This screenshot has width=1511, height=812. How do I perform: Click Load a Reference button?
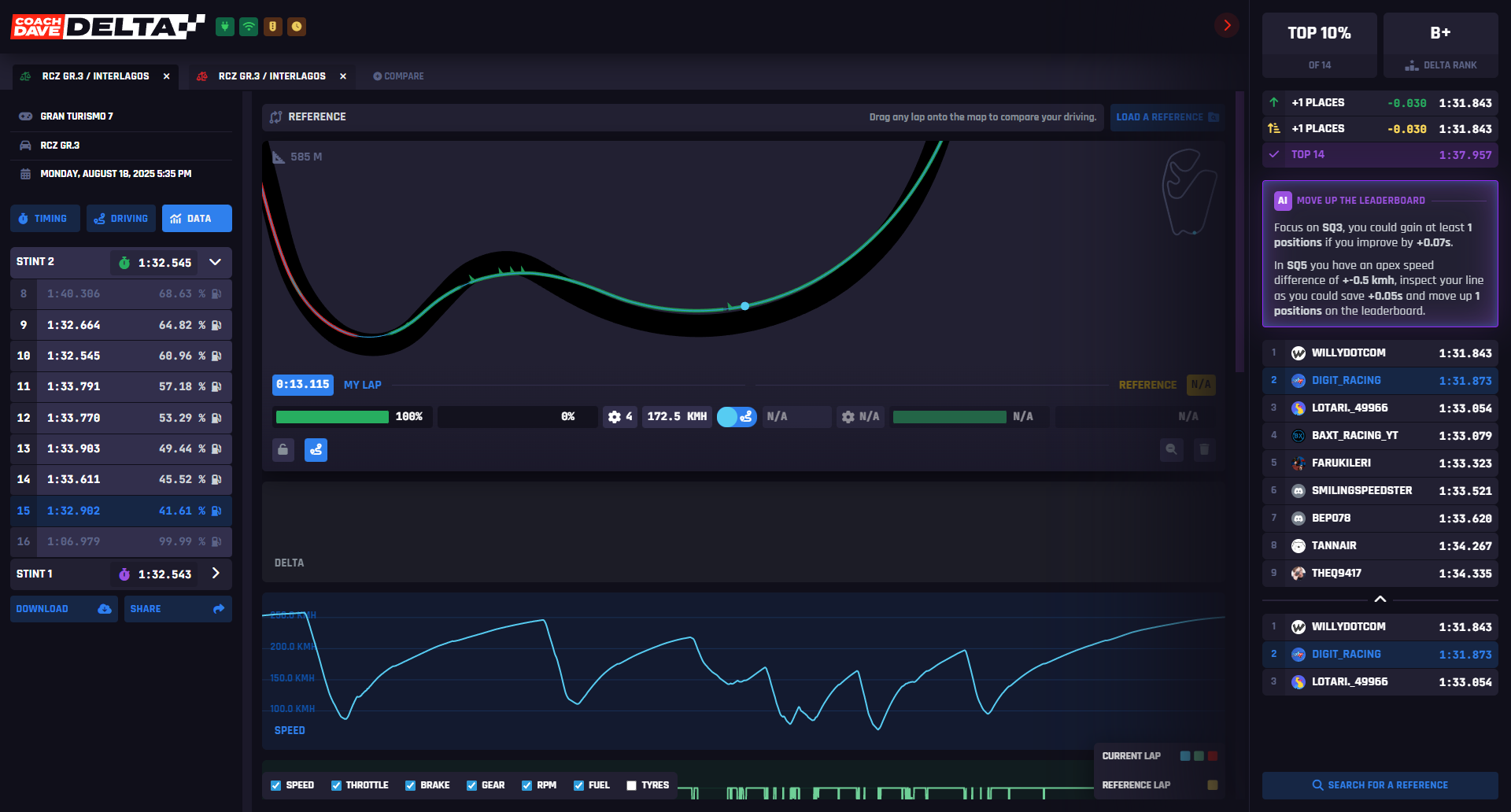click(1167, 117)
